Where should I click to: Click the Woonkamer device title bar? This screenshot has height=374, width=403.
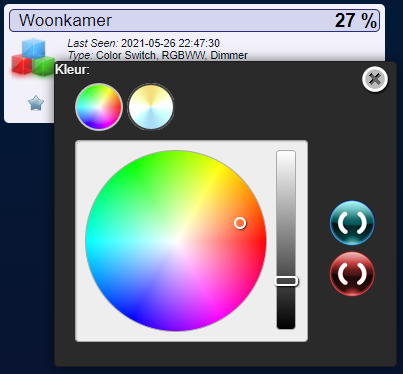click(194, 21)
